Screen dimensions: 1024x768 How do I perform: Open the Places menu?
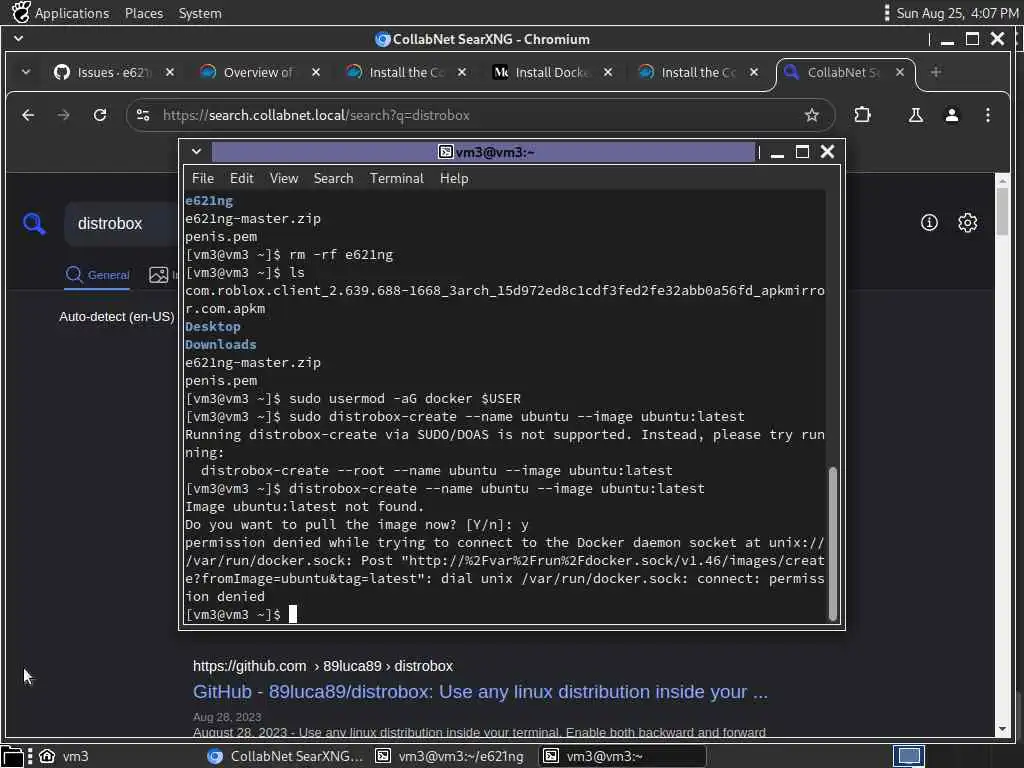(144, 13)
